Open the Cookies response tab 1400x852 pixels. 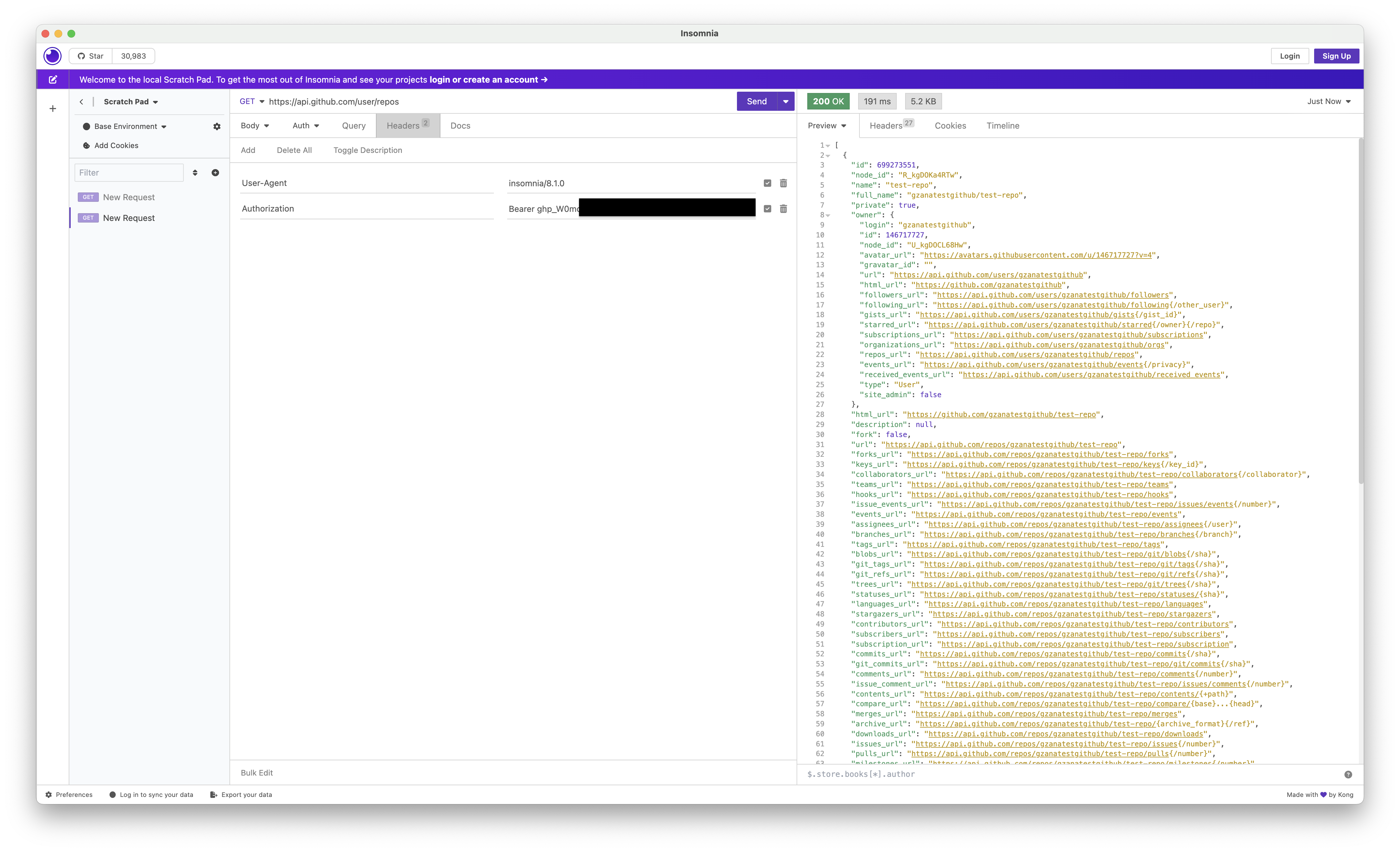click(x=950, y=125)
